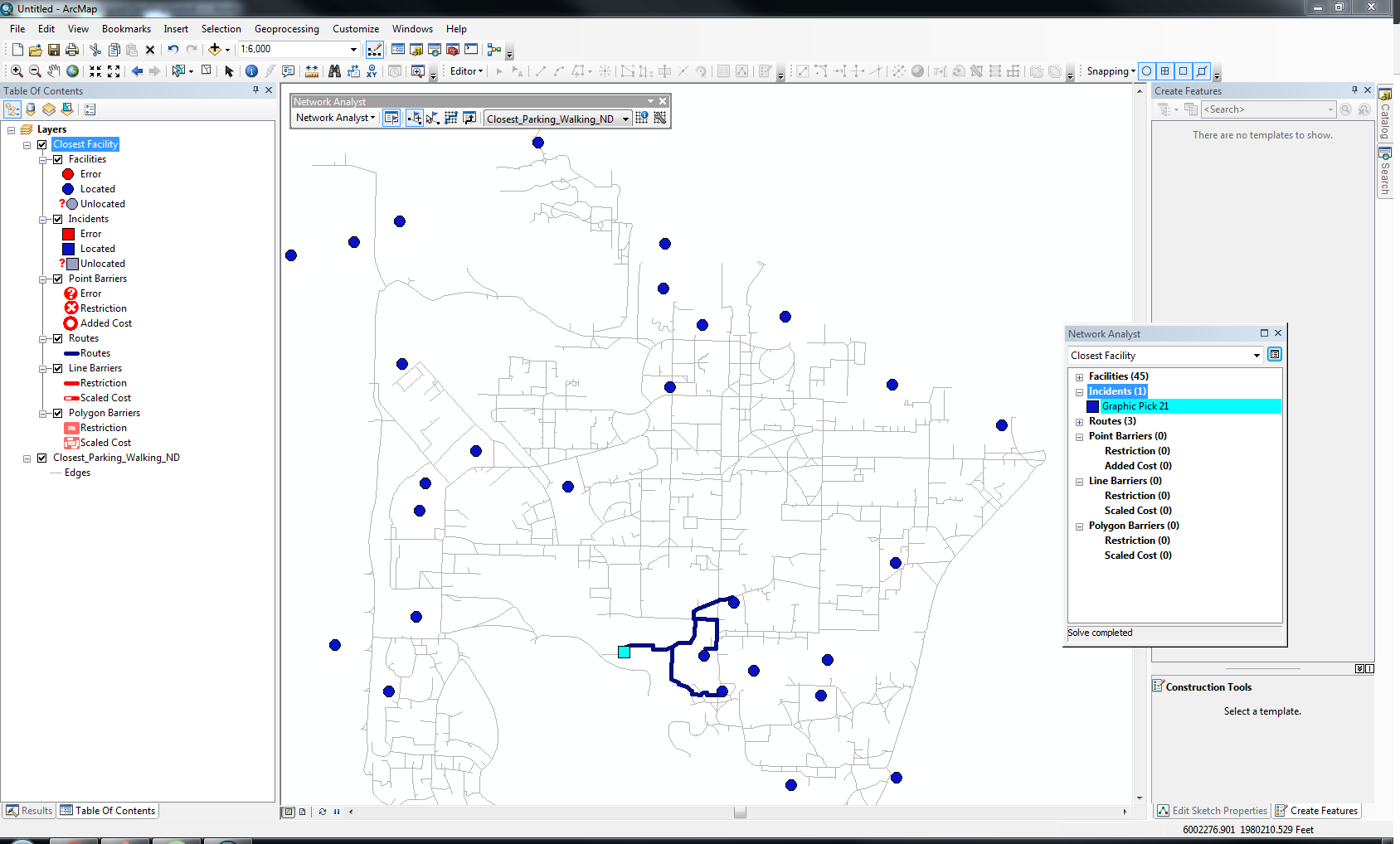
Task: Open the Editor dropdown menu
Action: tap(466, 71)
